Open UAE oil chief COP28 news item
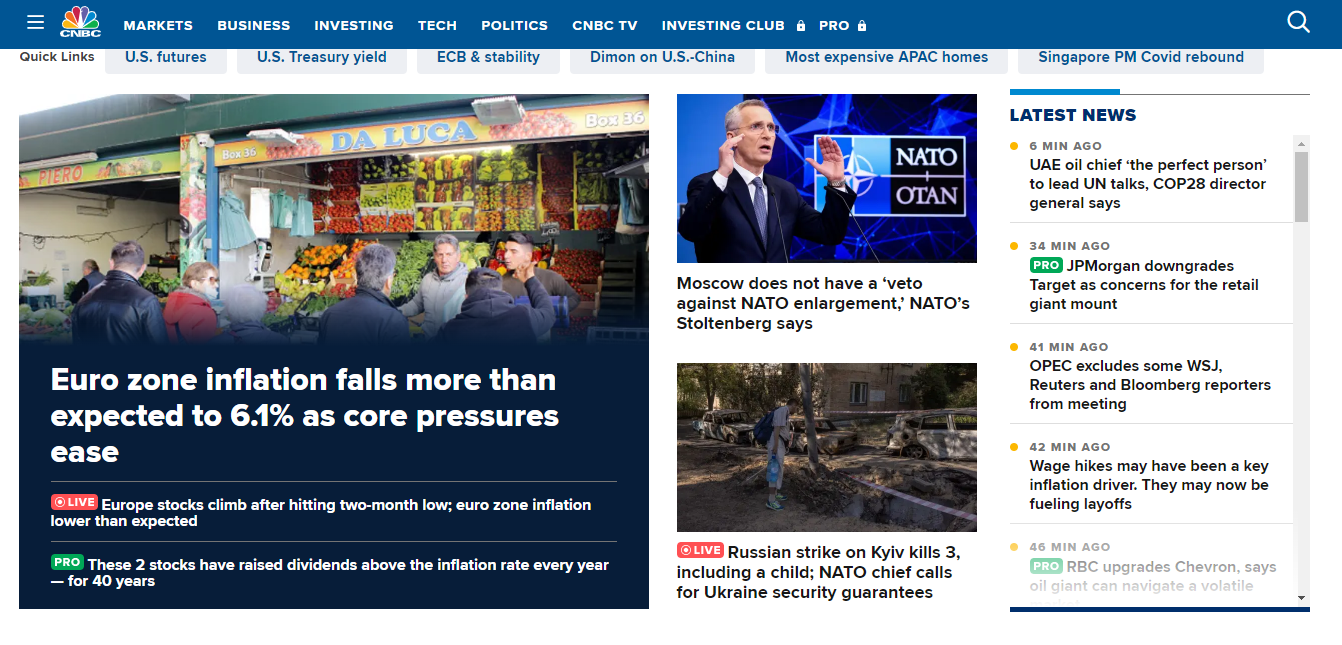The width and height of the screenshot is (1342, 645). coord(1148,184)
